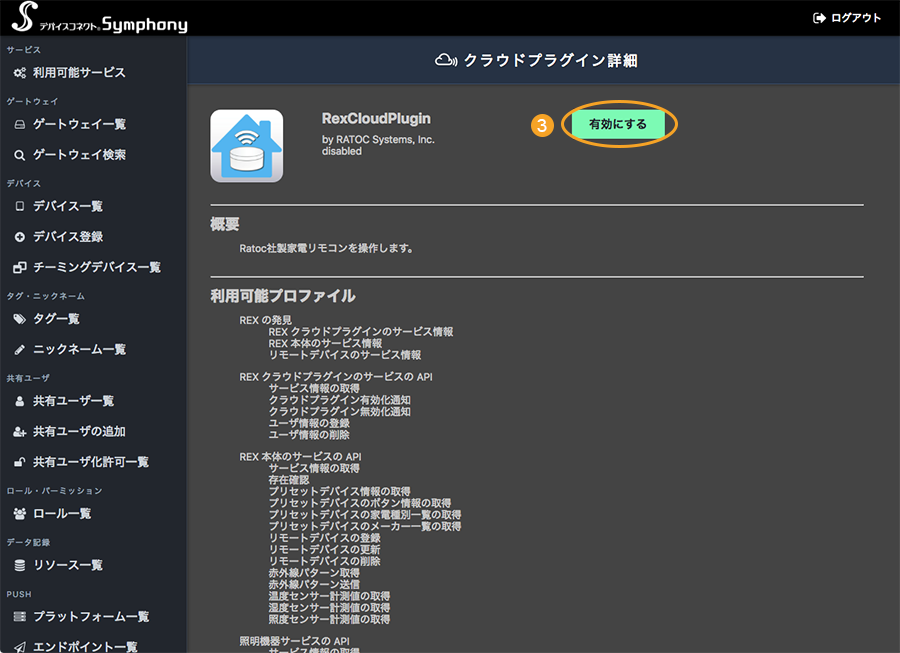Click the user icon for 共有ユーザ一覧
The width and height of the screenshot is (900, 653).
tap(20, 401)
